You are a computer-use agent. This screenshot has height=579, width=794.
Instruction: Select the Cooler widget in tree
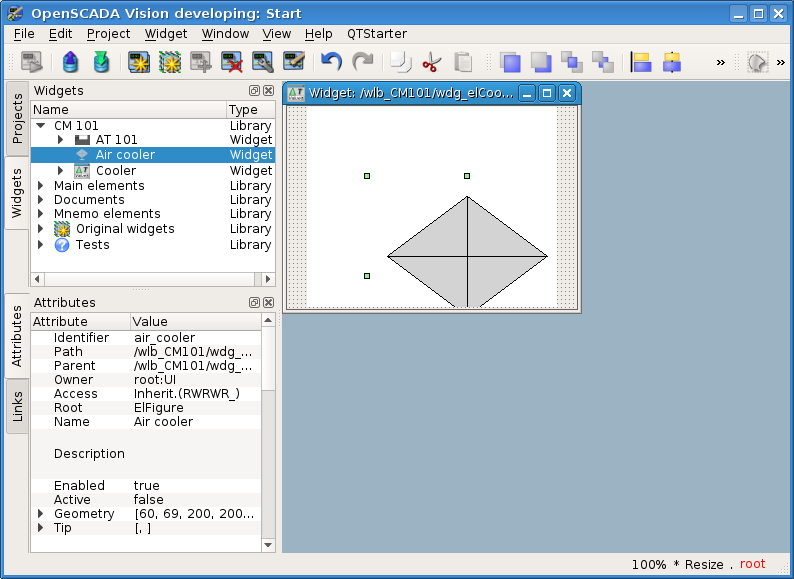[x=116, y=171]
